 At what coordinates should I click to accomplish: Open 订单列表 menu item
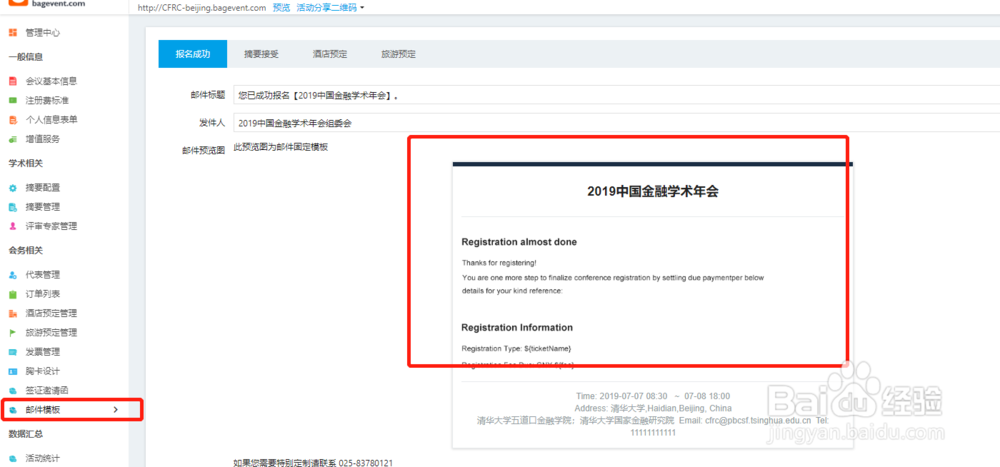click(43, 294)
